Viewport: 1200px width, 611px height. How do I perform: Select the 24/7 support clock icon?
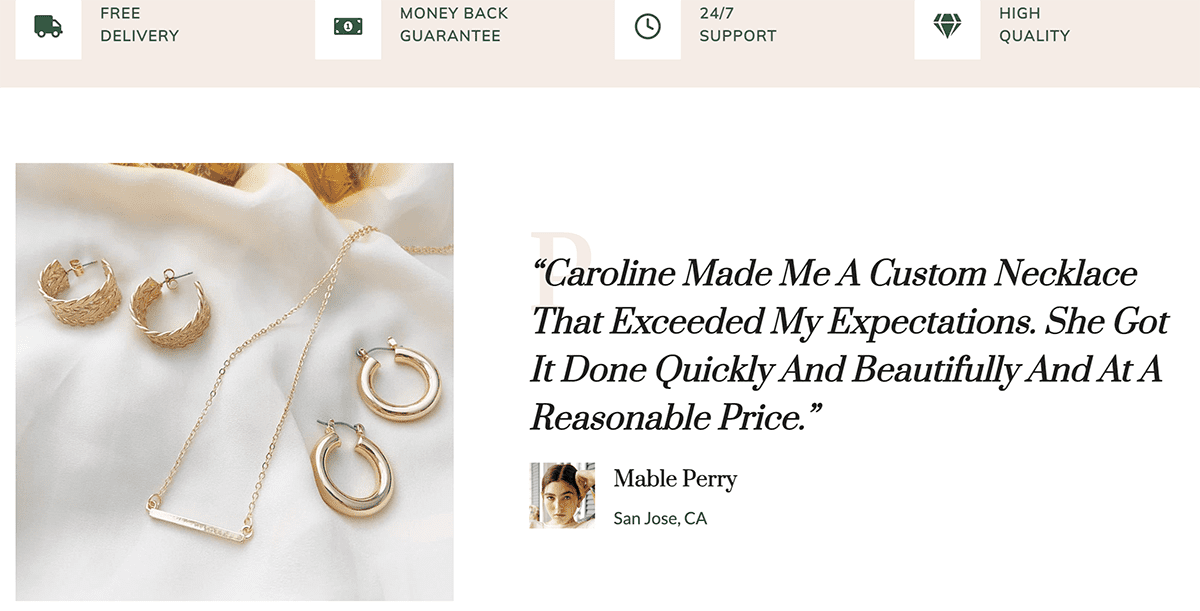(648, 26)
